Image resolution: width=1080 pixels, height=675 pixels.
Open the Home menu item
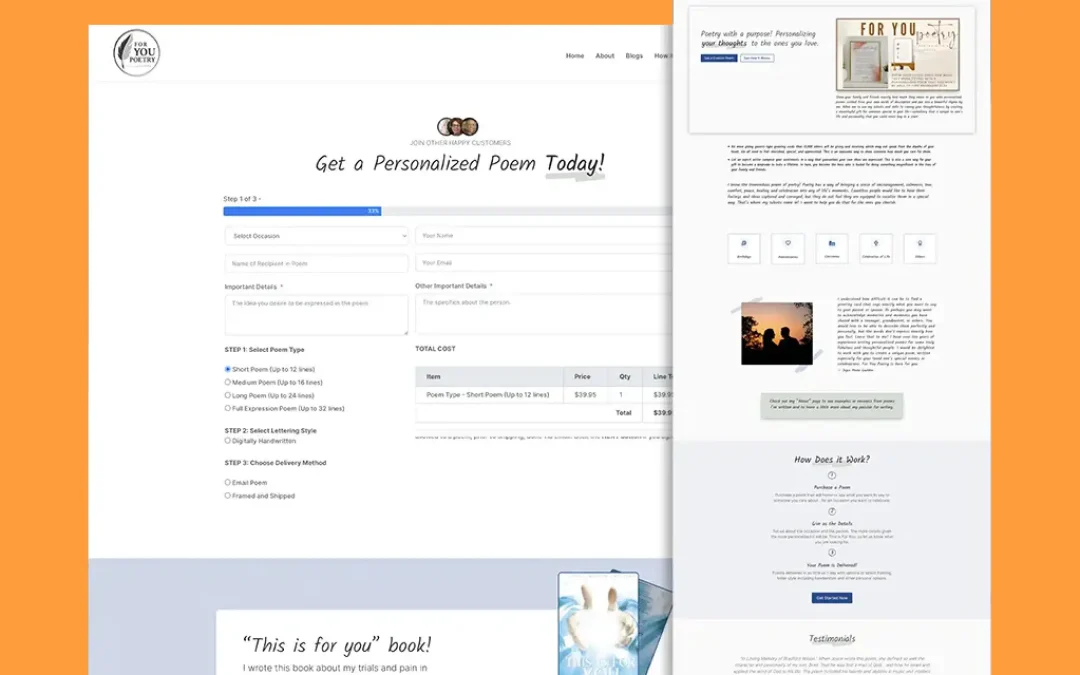pyautogui.click(x=574, y=56)
